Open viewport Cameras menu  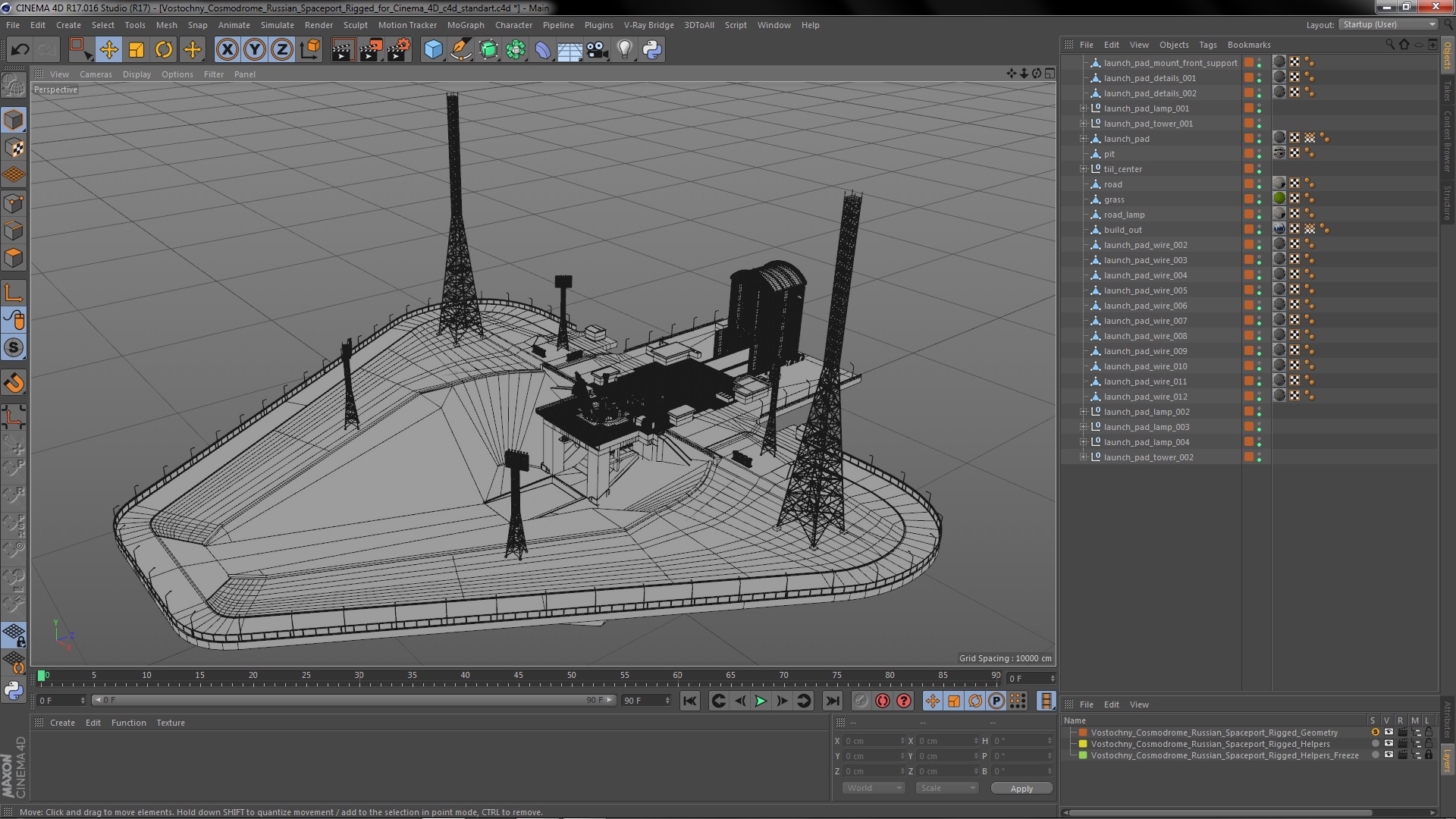pos(96,74)
